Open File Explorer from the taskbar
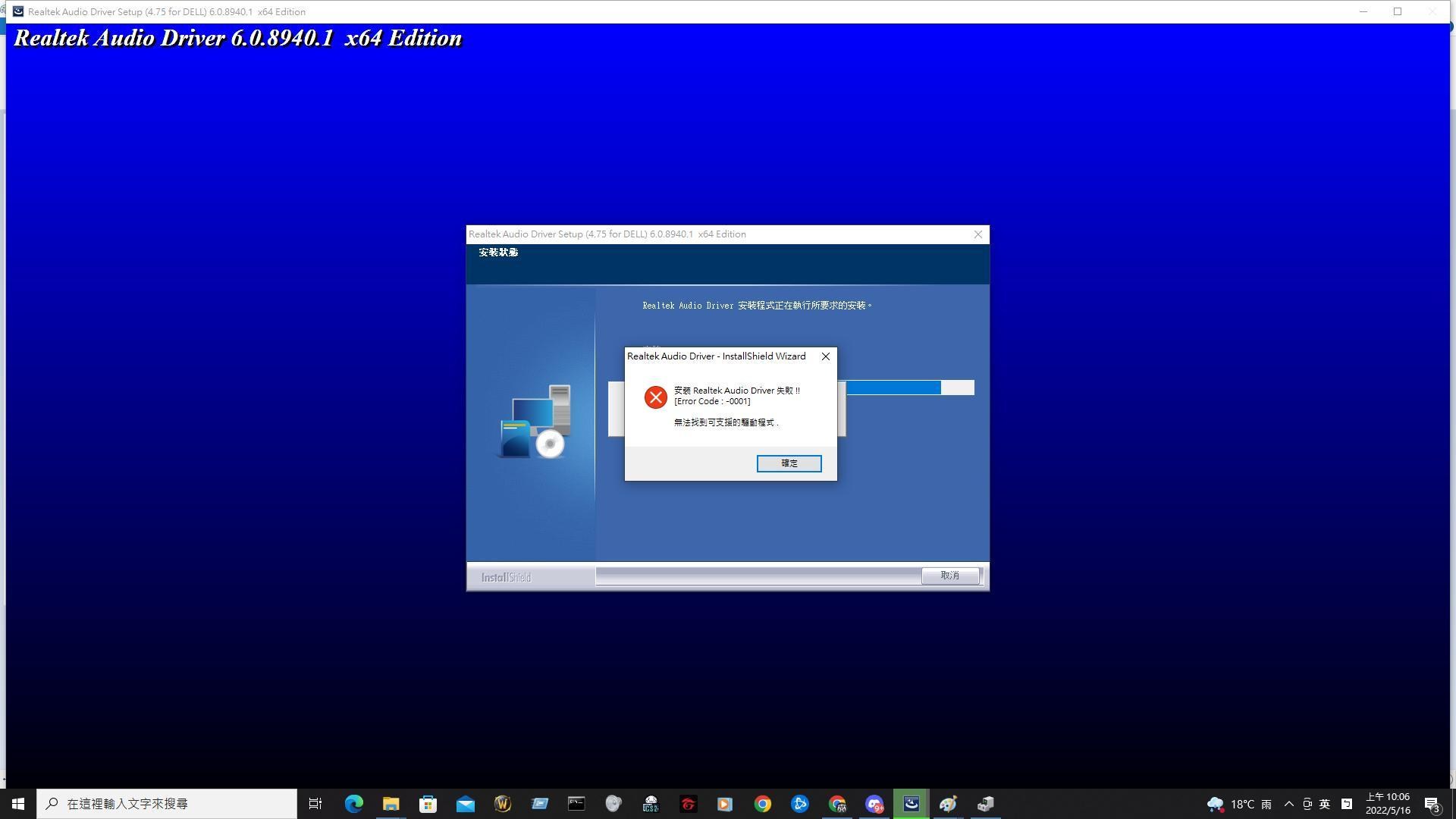Screen dimensions: 1456x819 (391, 803)
